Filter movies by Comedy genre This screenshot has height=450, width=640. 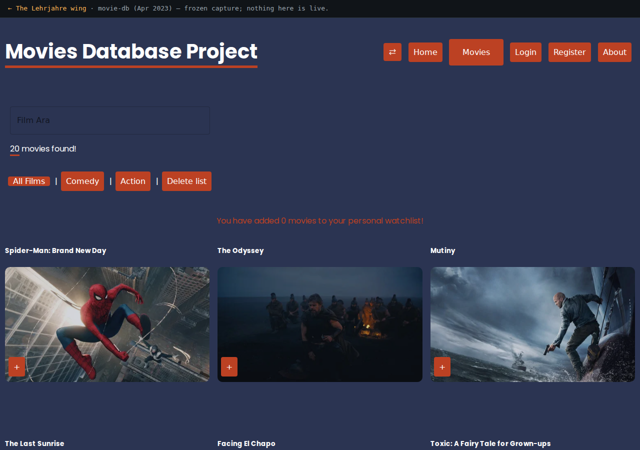[82, 181]
